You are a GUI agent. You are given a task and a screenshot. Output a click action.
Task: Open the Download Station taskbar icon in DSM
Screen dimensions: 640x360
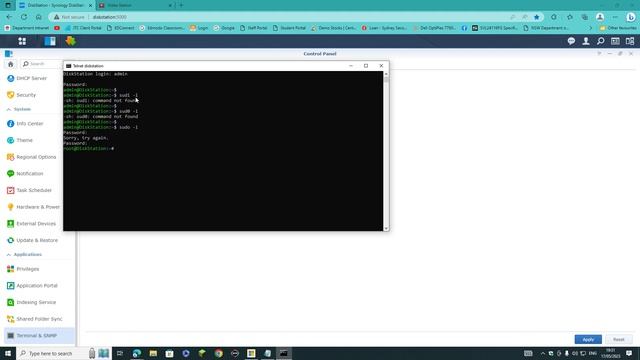(70, 41)
